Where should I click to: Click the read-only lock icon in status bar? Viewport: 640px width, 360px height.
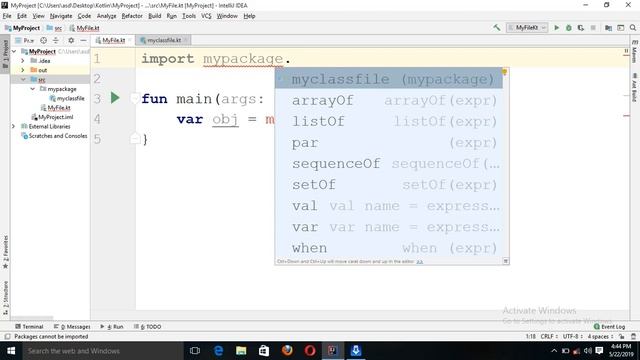pos(621,337)
